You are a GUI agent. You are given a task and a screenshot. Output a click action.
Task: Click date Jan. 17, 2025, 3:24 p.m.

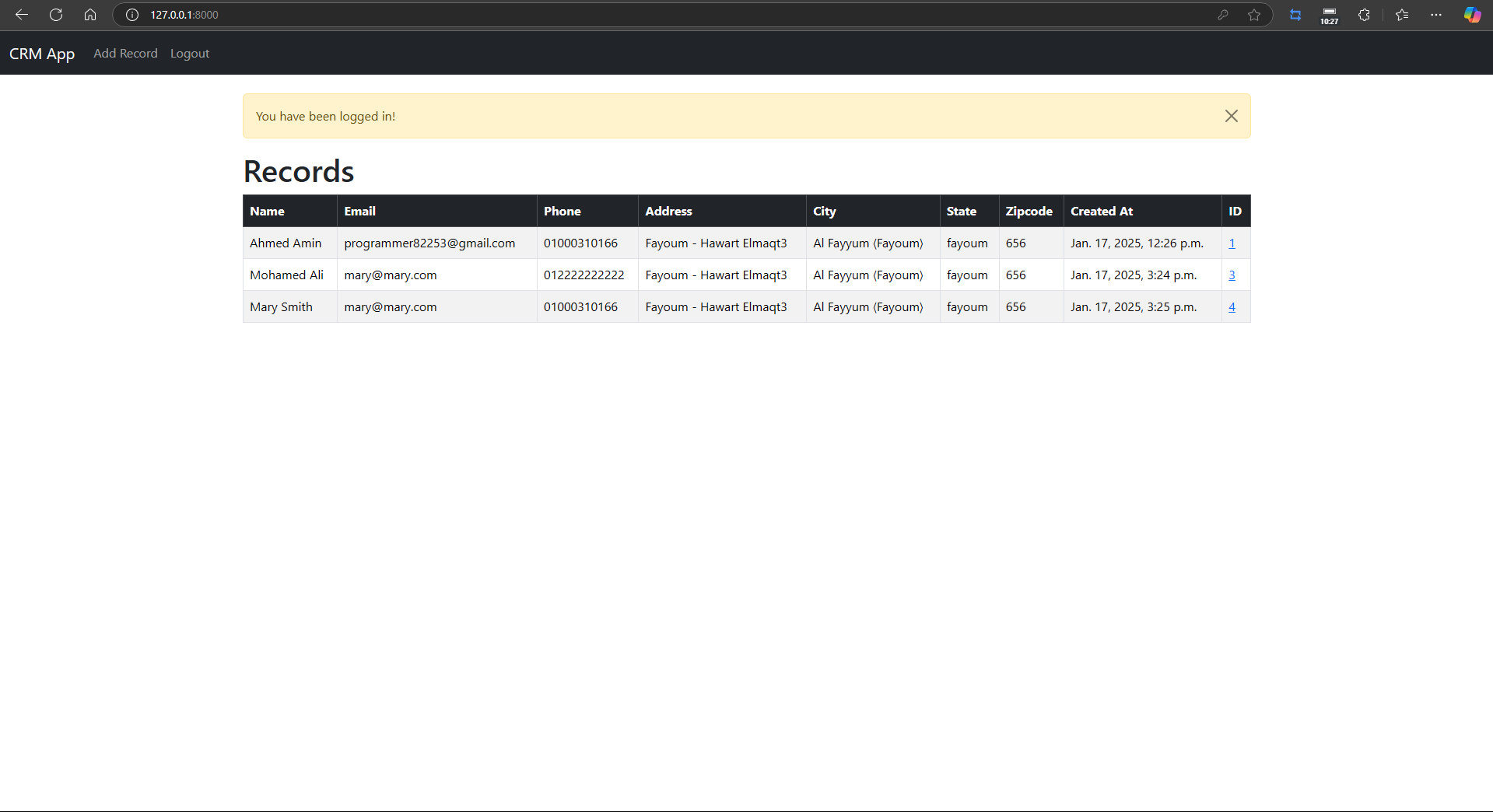click(1134, 275)
